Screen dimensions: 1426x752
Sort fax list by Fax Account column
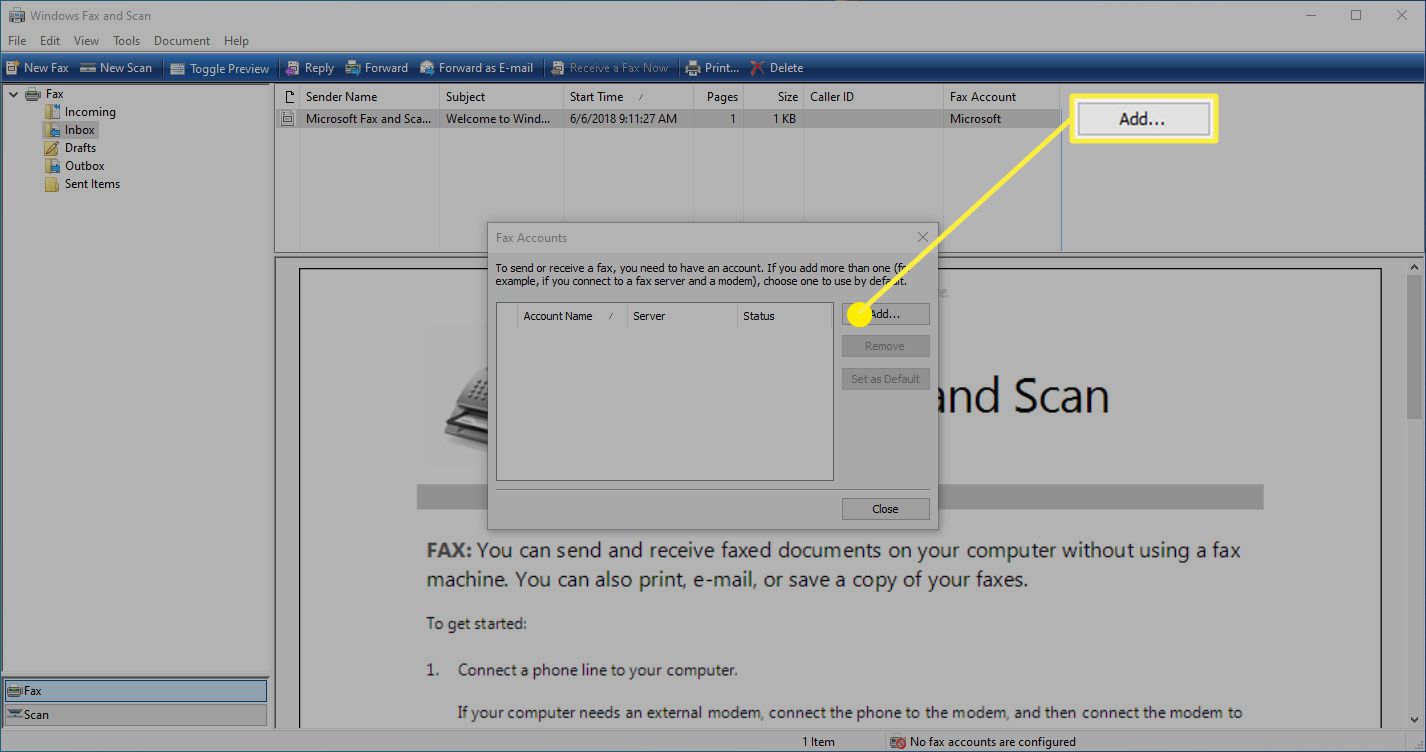[1001, 97]
